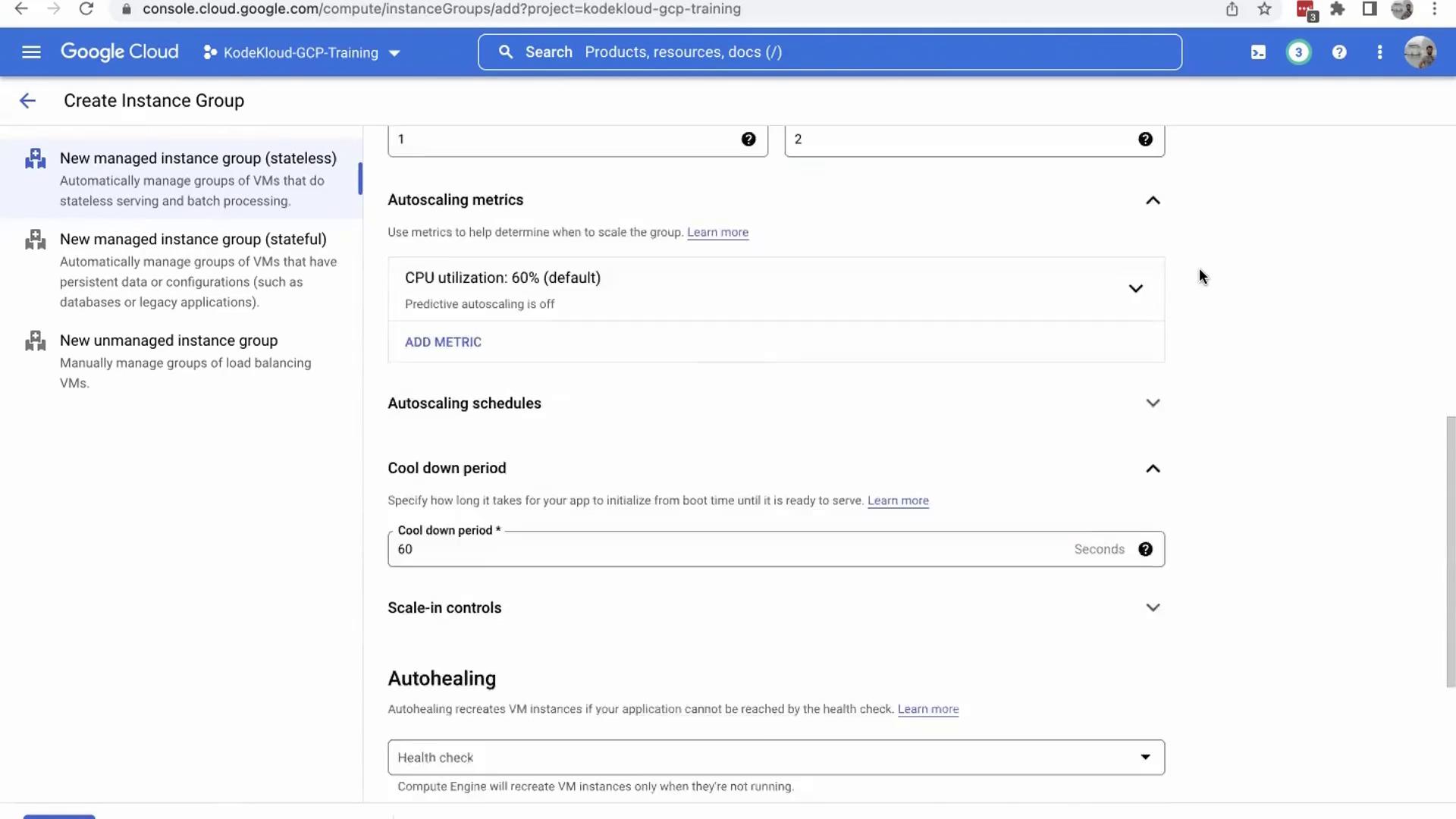Expand the Autoscaling schedules section
The height and width of the screenshot is (819, 1456).
(1153, 403)
